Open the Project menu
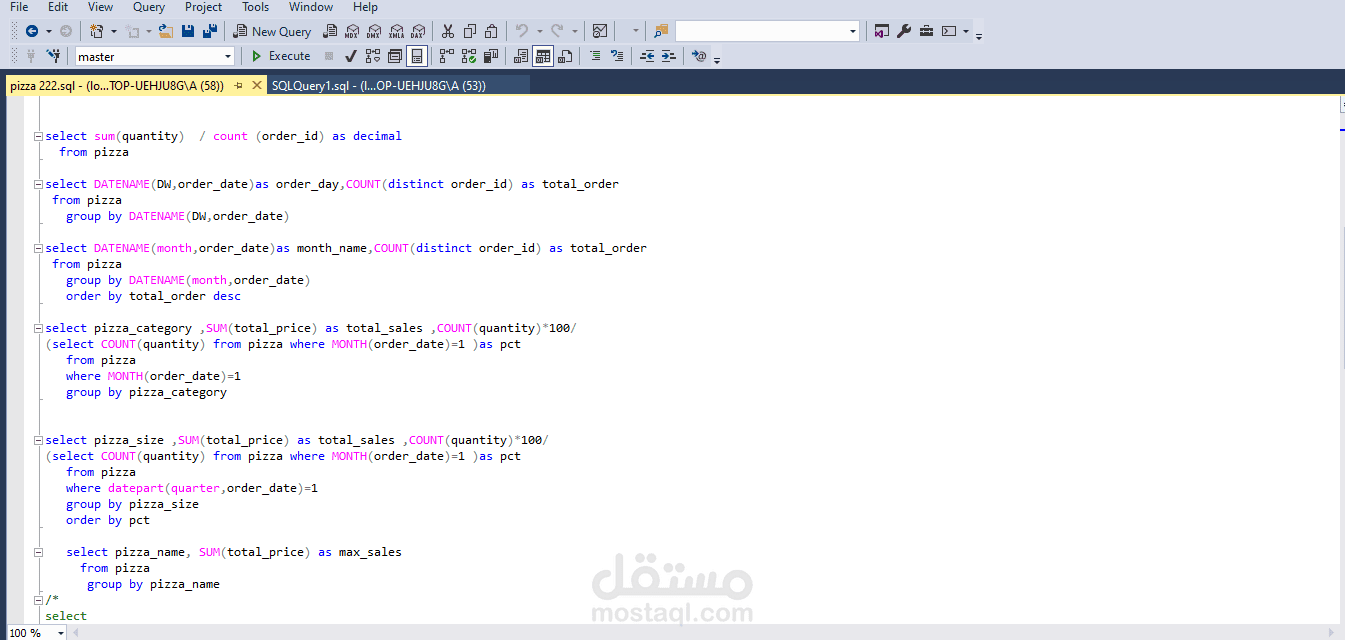Viewport: 1345px width, 640px height. [203, 7]
